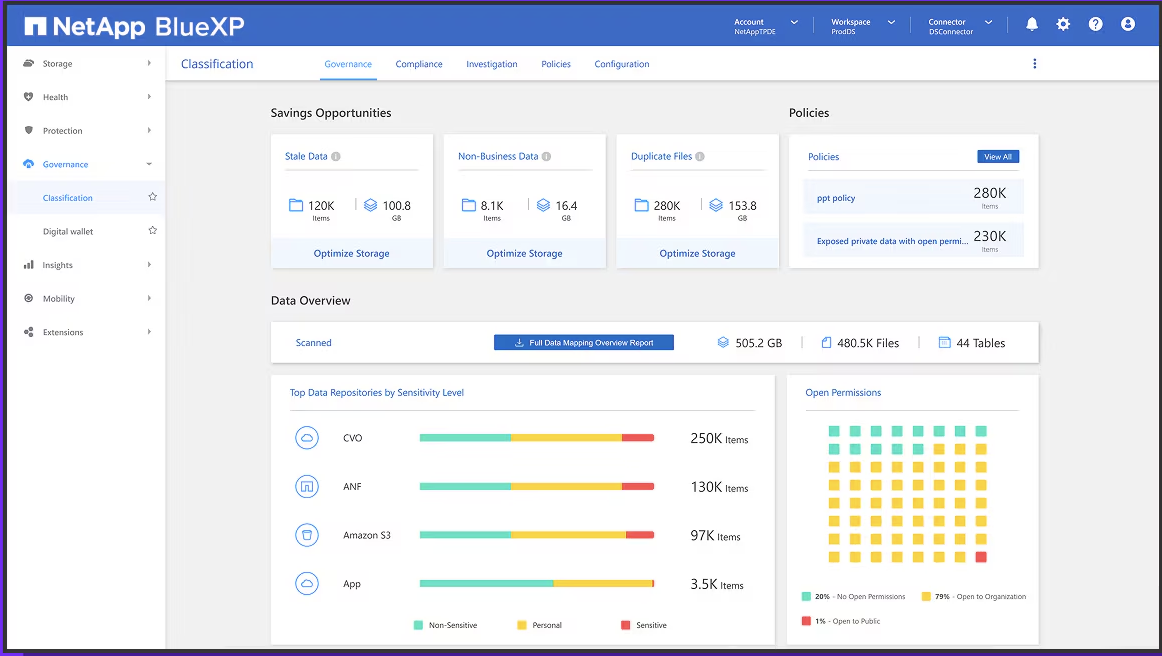Click the Stale Data folder items icon
This screenshot has width=1162, height=656.
[x=296, y=205]
